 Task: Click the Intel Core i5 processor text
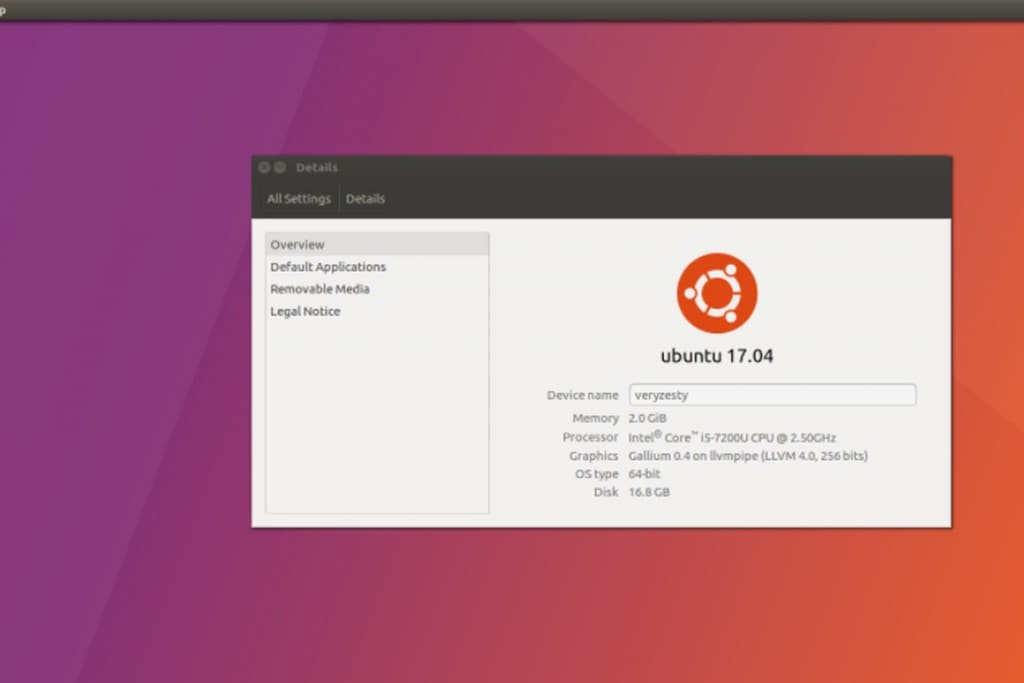733,437
